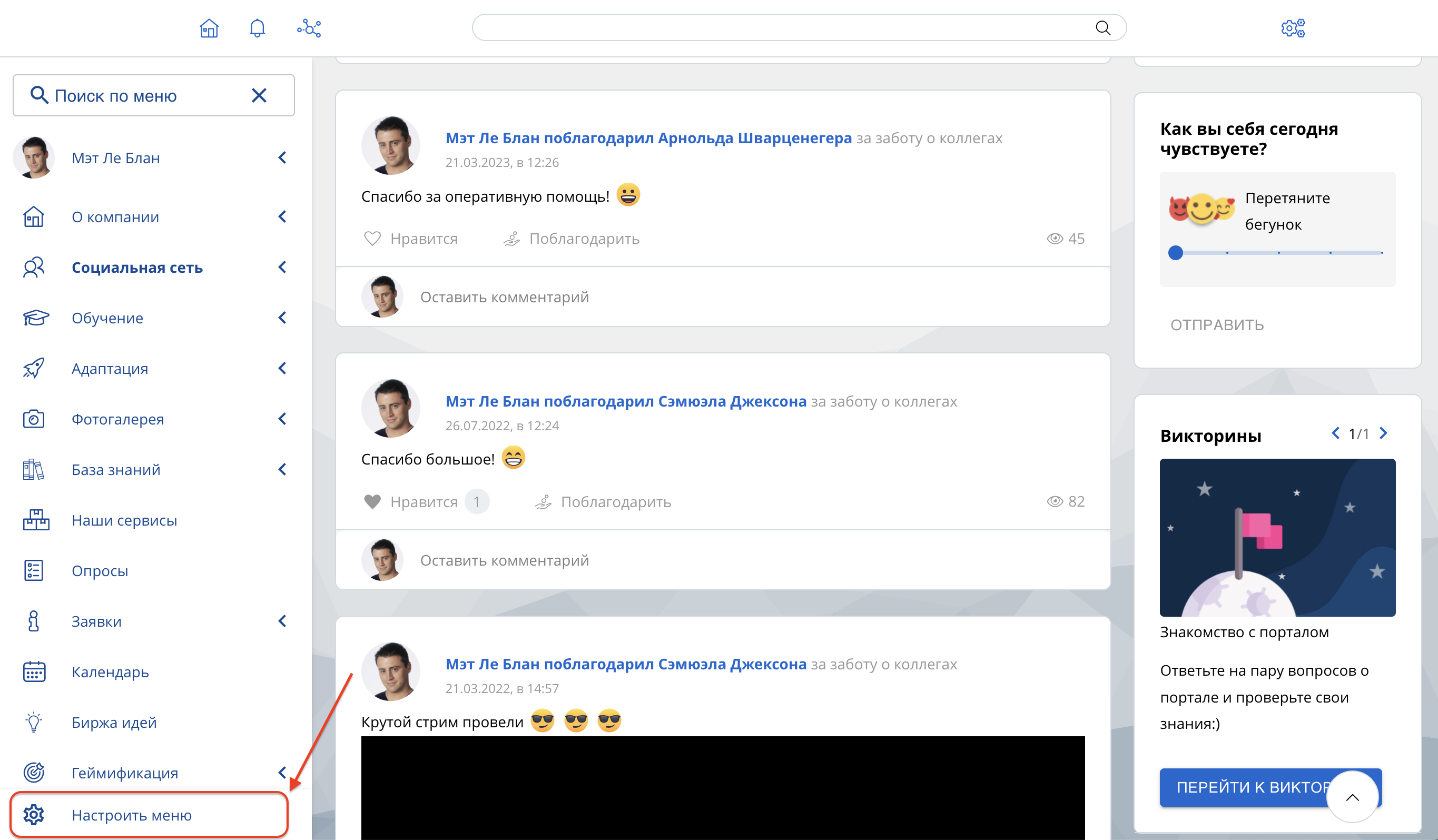The height and width of the screenshot is (840, 1438).
Task: Click ПЕРЕЙТИ К ВИКТОРИНЕ button
Action: pyautogui.click(x=1270, y=787)
